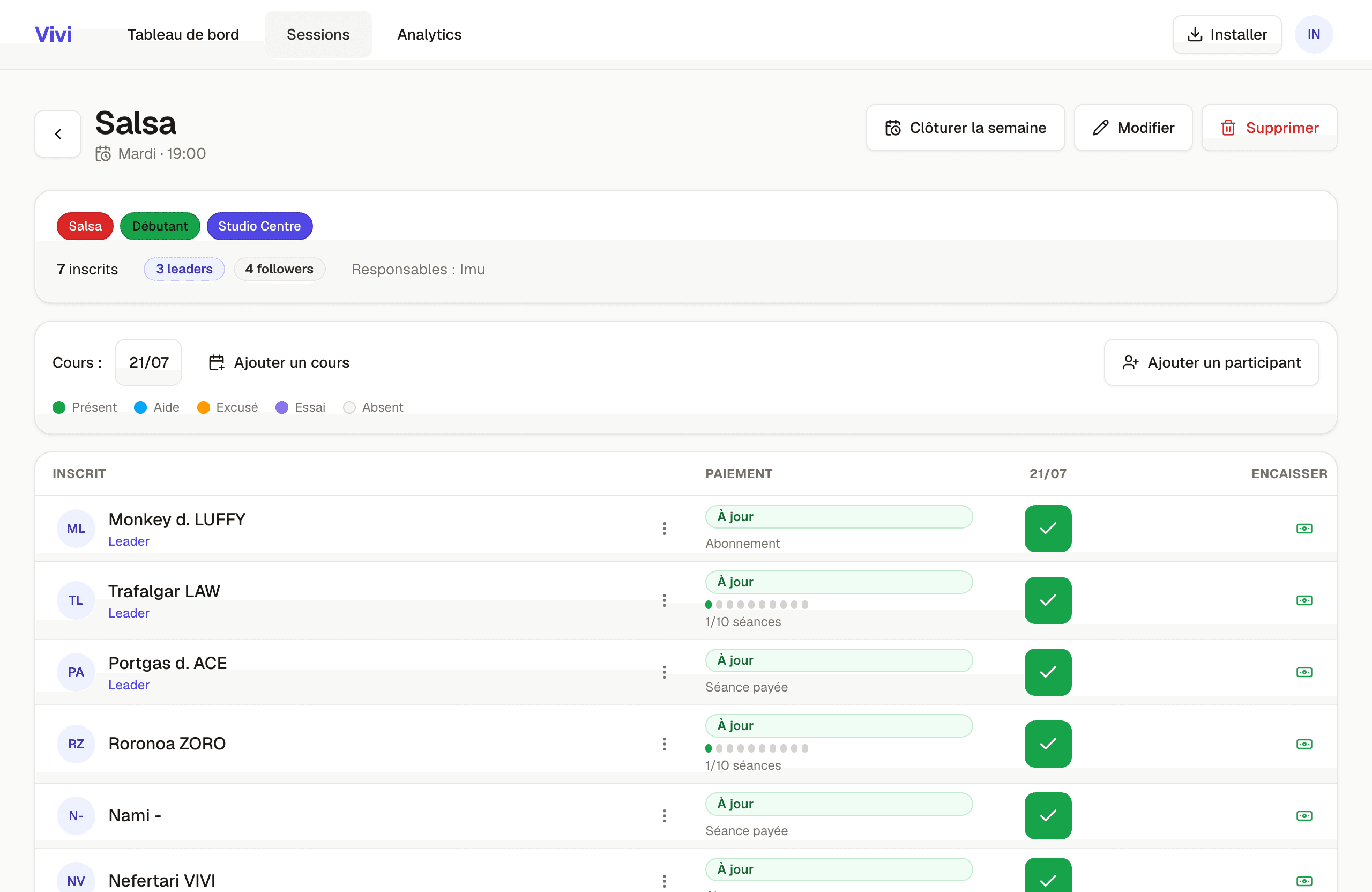1372x892 pixels.
Task: Click the NV avatar
Action: [x=76, y=878]
